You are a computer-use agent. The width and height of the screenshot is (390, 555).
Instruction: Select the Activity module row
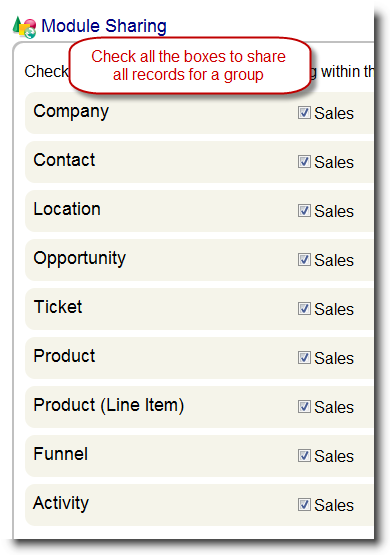[199, 505]
